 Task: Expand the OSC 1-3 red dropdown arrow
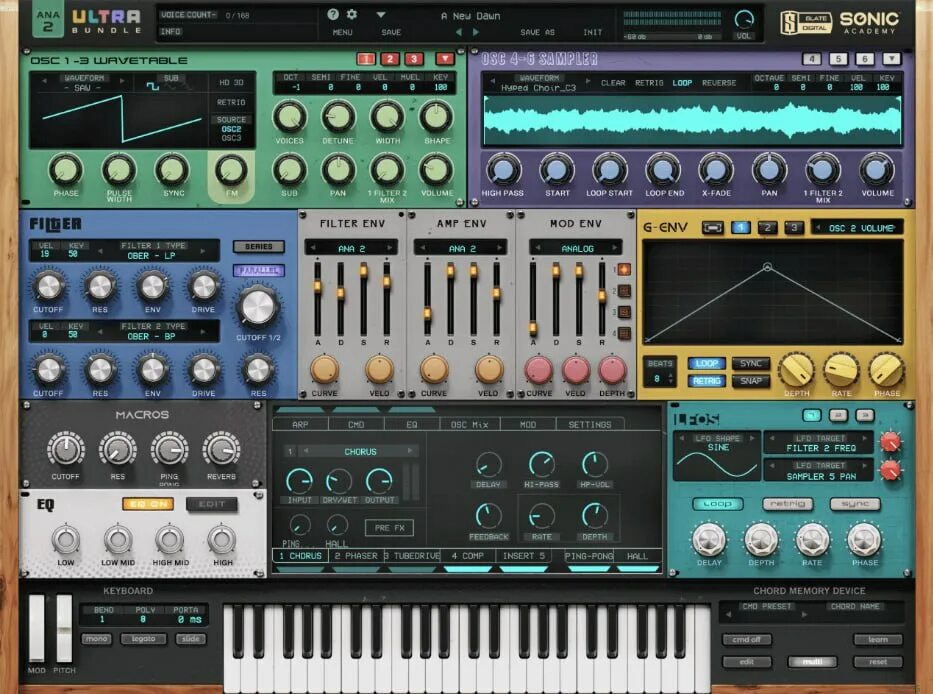coord(444,59)
